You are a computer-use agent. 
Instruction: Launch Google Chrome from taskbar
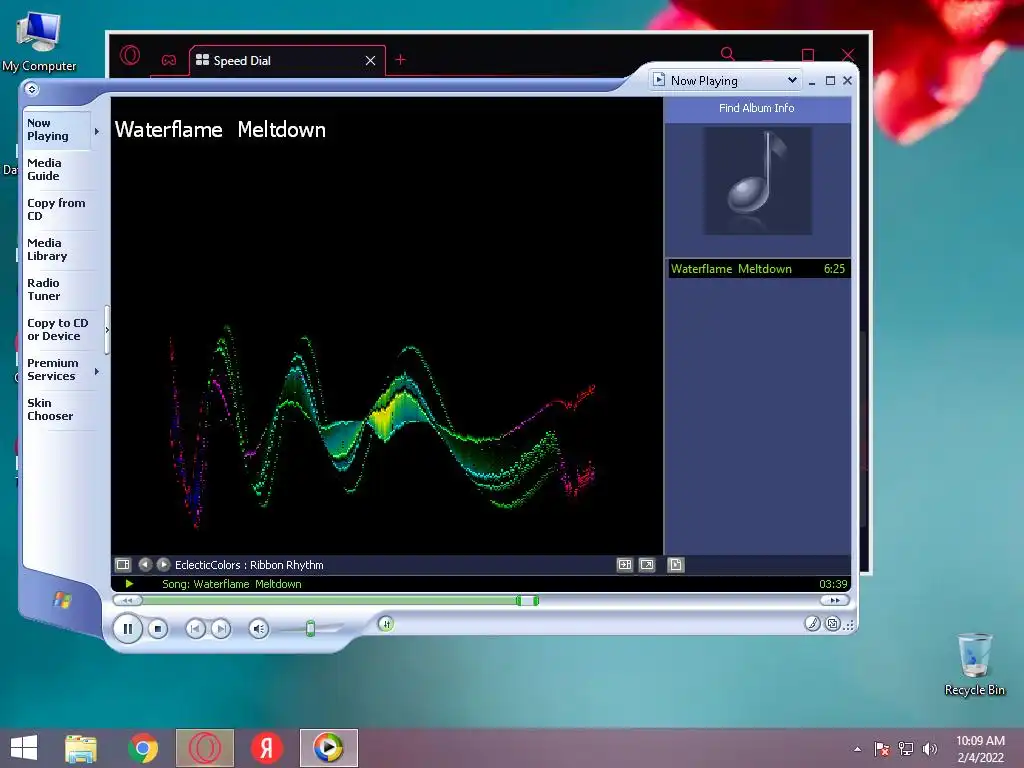click(143, 748)
